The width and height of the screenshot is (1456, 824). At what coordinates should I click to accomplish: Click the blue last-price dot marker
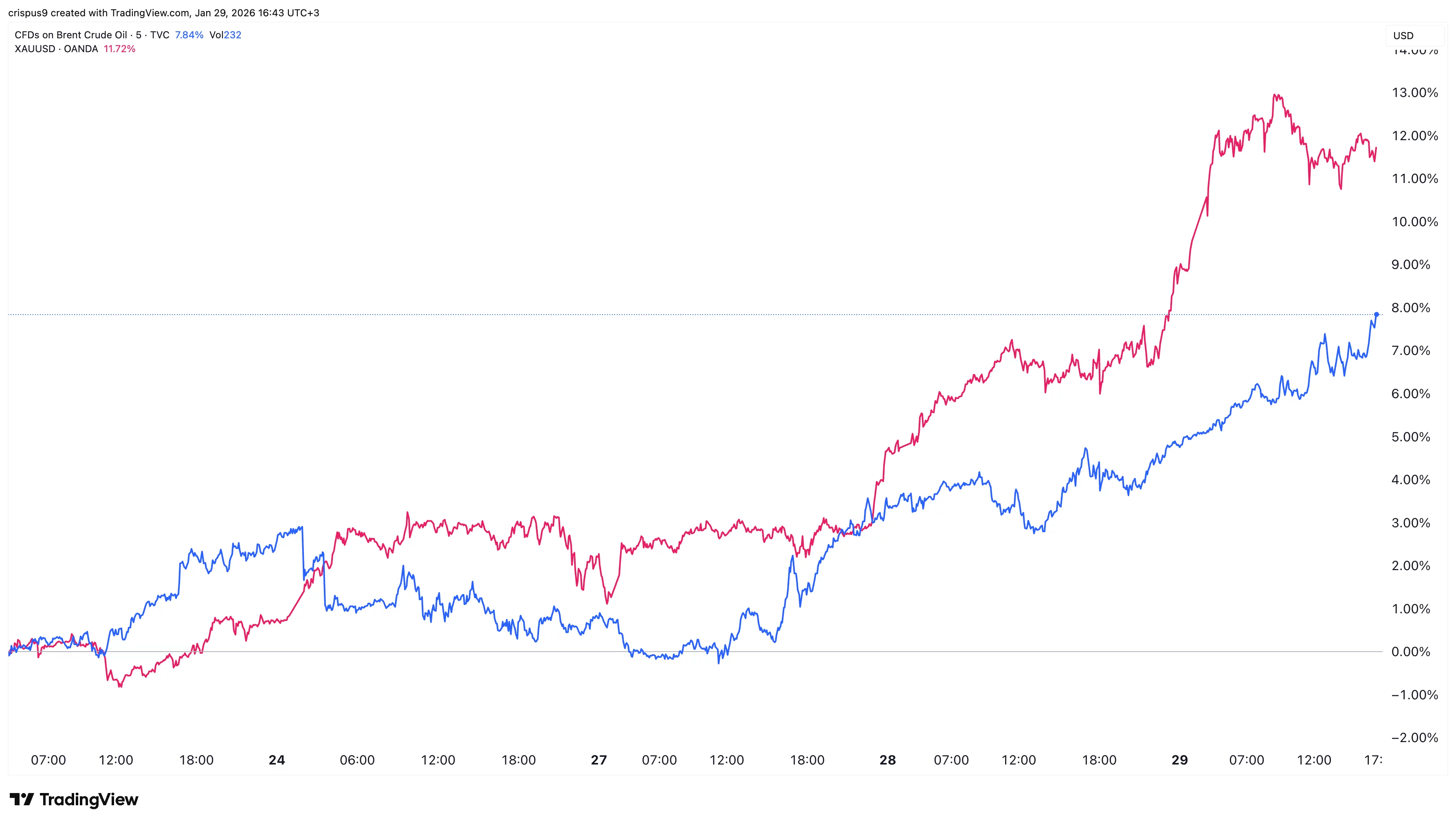tap(1376, 314)
